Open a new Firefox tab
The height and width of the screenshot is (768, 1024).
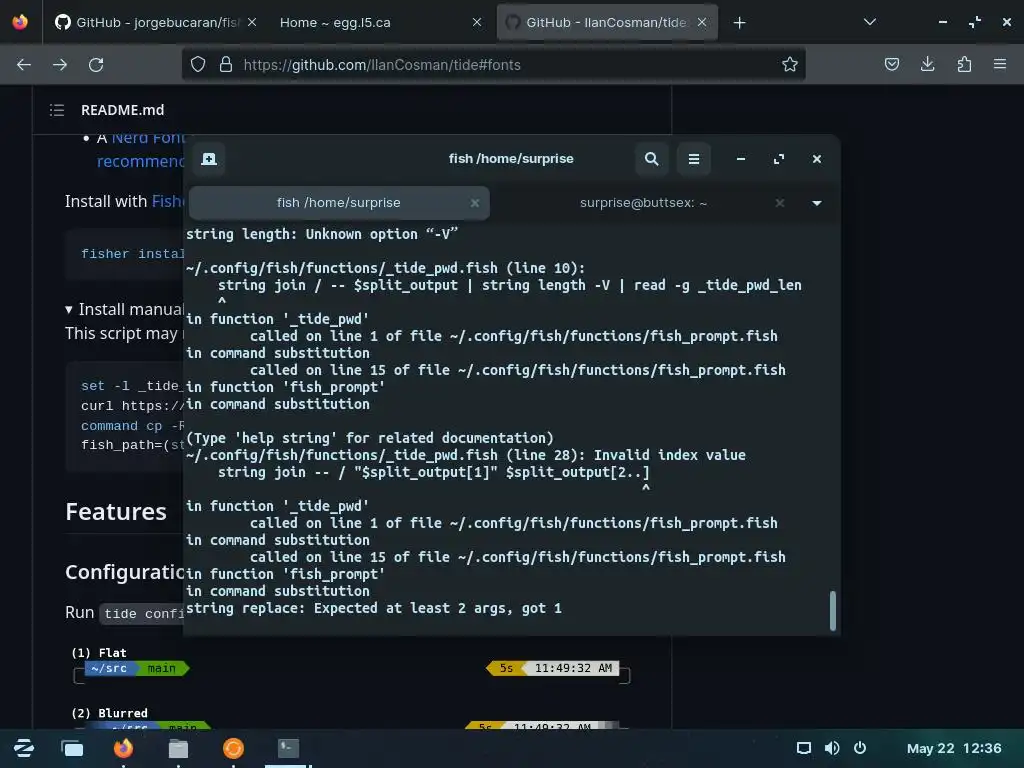[739, 23]
